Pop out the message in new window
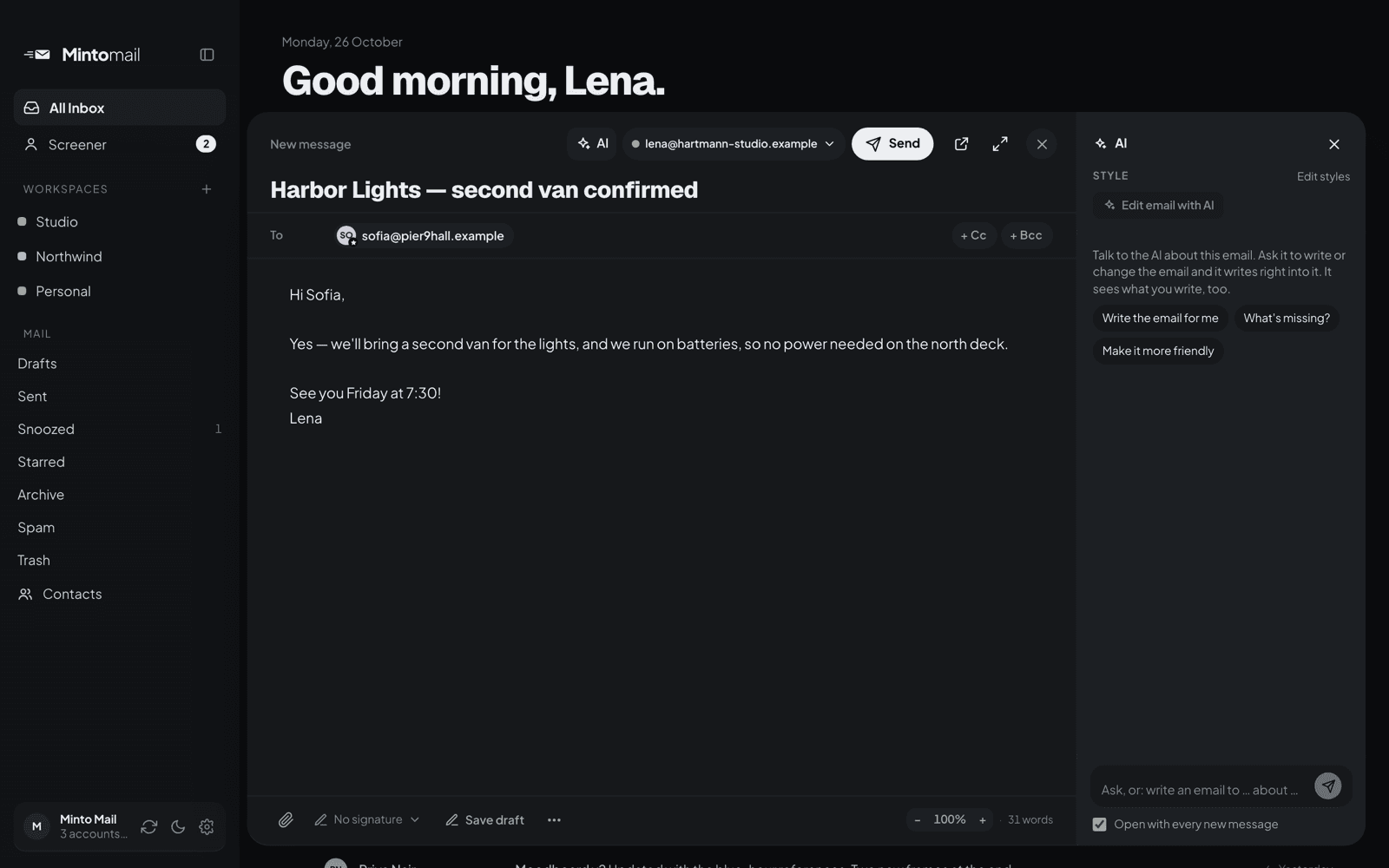The width and height of the screenshot is (1389, 868). coord(961,144)
